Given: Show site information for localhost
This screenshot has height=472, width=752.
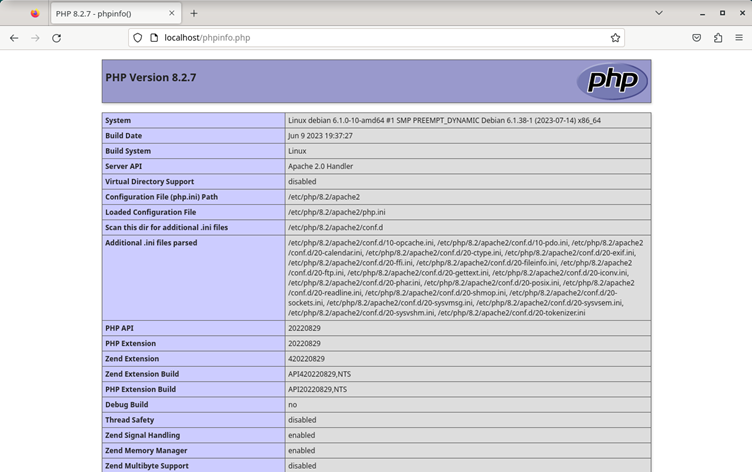Looking at the screenshot, I should click(x=154, y=38).
